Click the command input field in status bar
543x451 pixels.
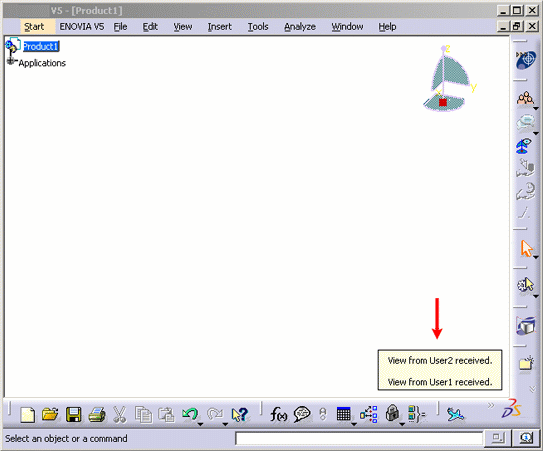pyautogui.click(x=359, y=439)
